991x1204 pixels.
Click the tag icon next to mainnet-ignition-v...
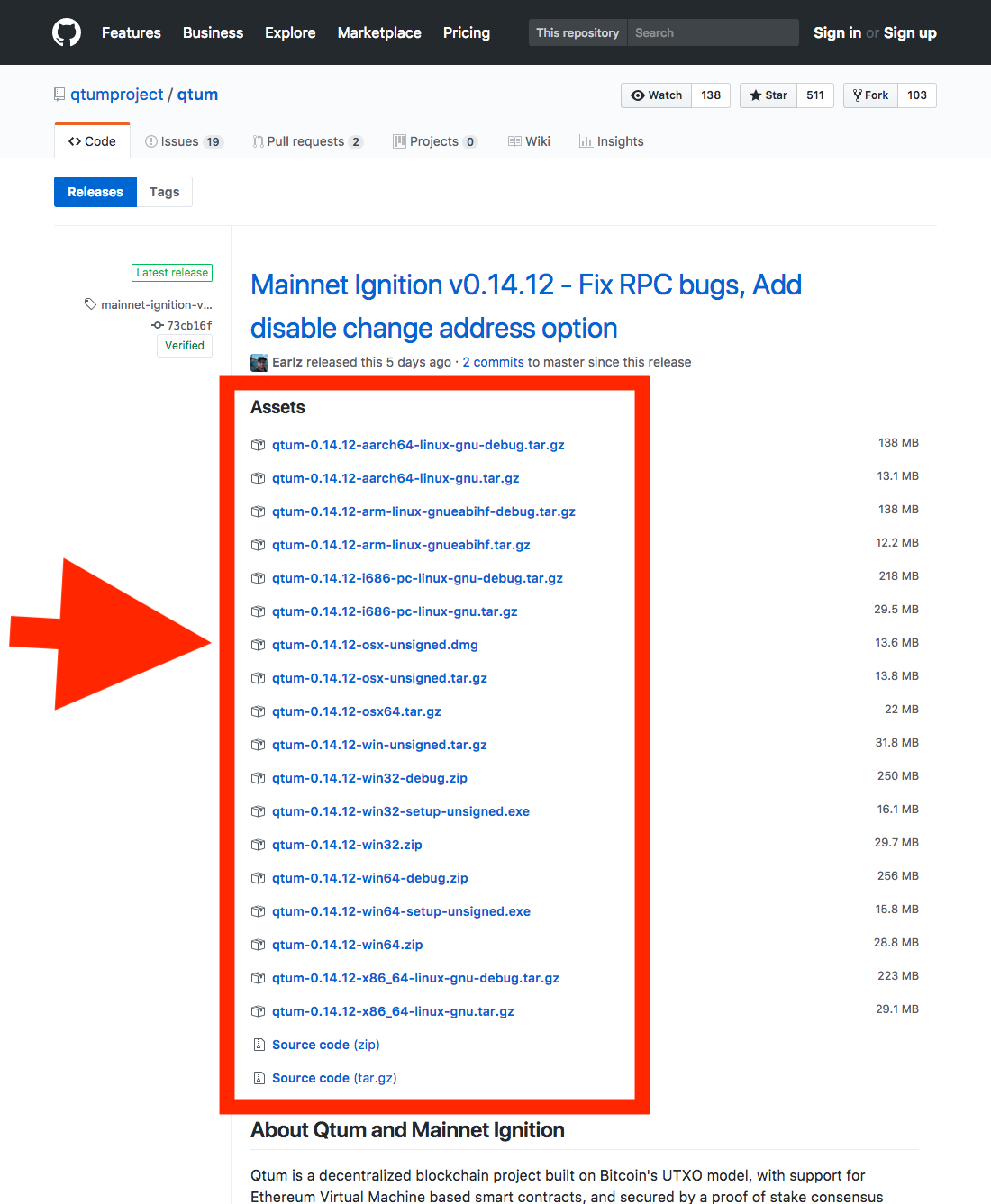click(x=90, y=304)
